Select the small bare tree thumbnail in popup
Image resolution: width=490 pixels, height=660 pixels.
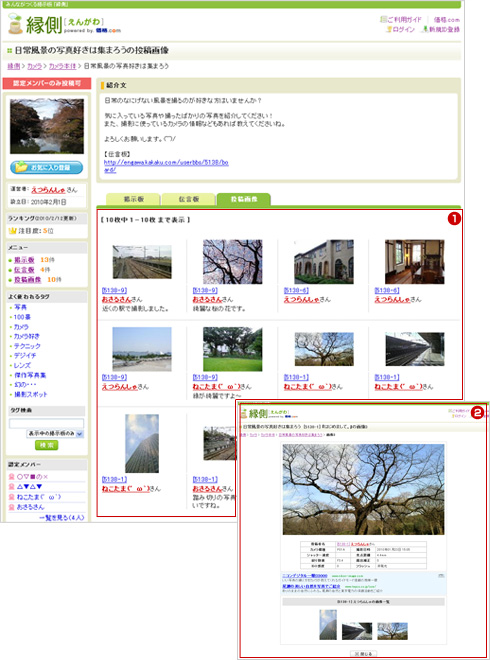(392, 631)
